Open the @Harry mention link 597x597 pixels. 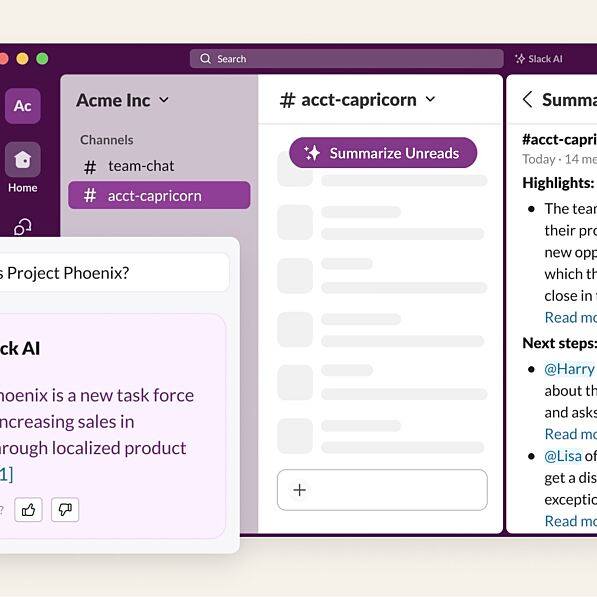(569, 369)
